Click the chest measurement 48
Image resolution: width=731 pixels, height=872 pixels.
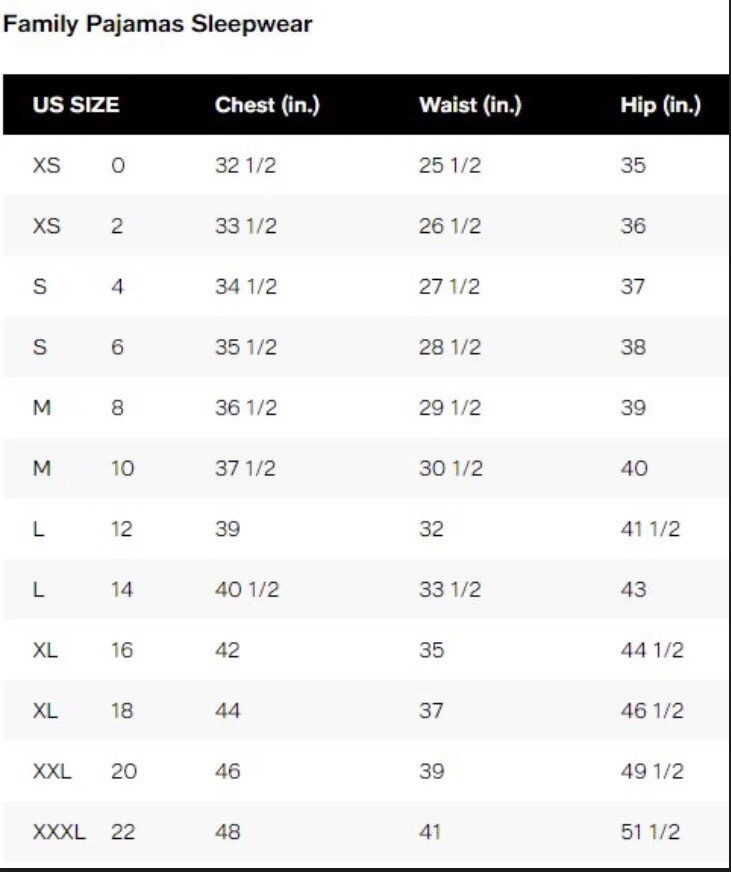tap(228, 831)
